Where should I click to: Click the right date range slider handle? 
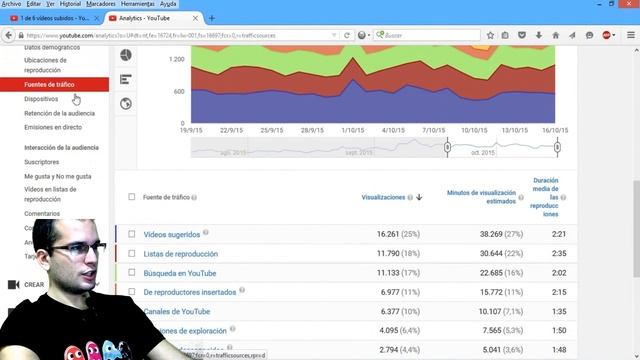point(557,147)
